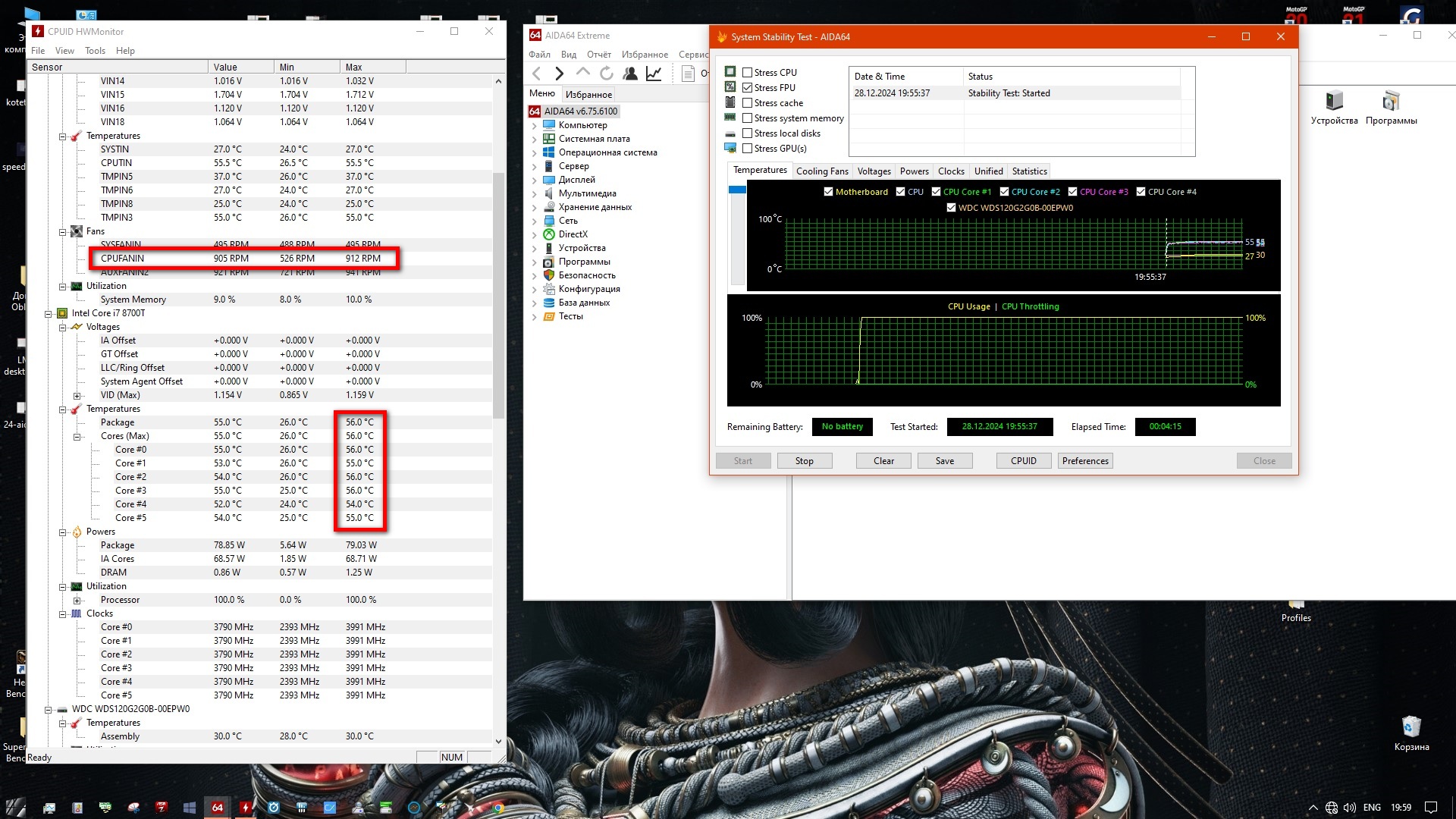
Task: Click the forward navigation arrow in AIDA64
Action: (x=560, y=73)
